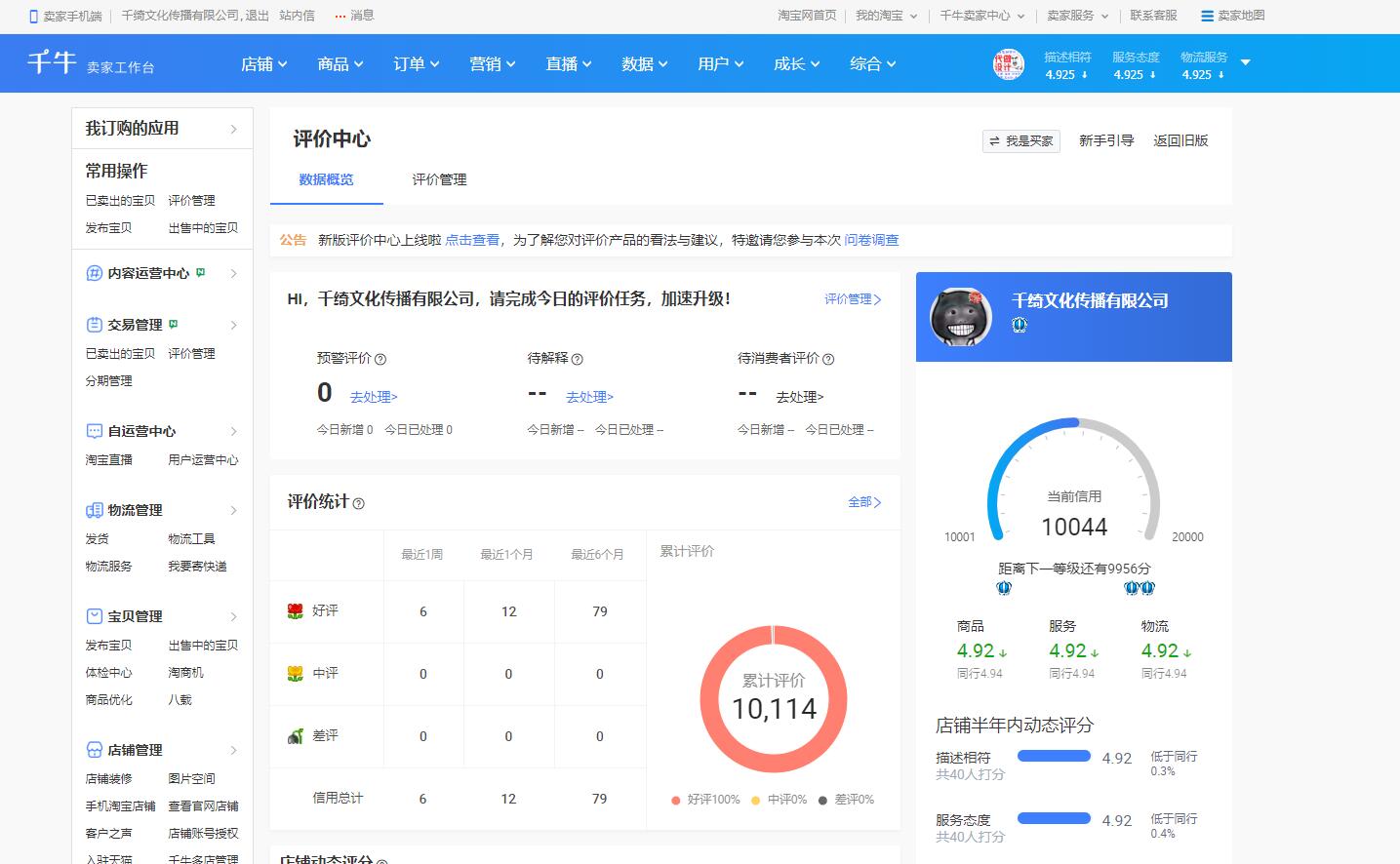This screenshot has width=1400, height=864.
Task: Click the crown badge under the shop name
Action: coord(1020,326)
